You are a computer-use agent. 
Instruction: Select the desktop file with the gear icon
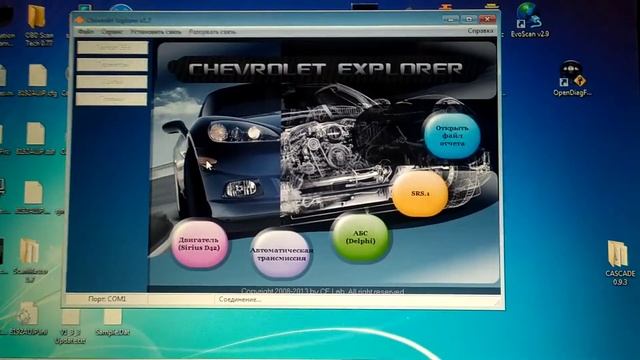coord(28,319)
